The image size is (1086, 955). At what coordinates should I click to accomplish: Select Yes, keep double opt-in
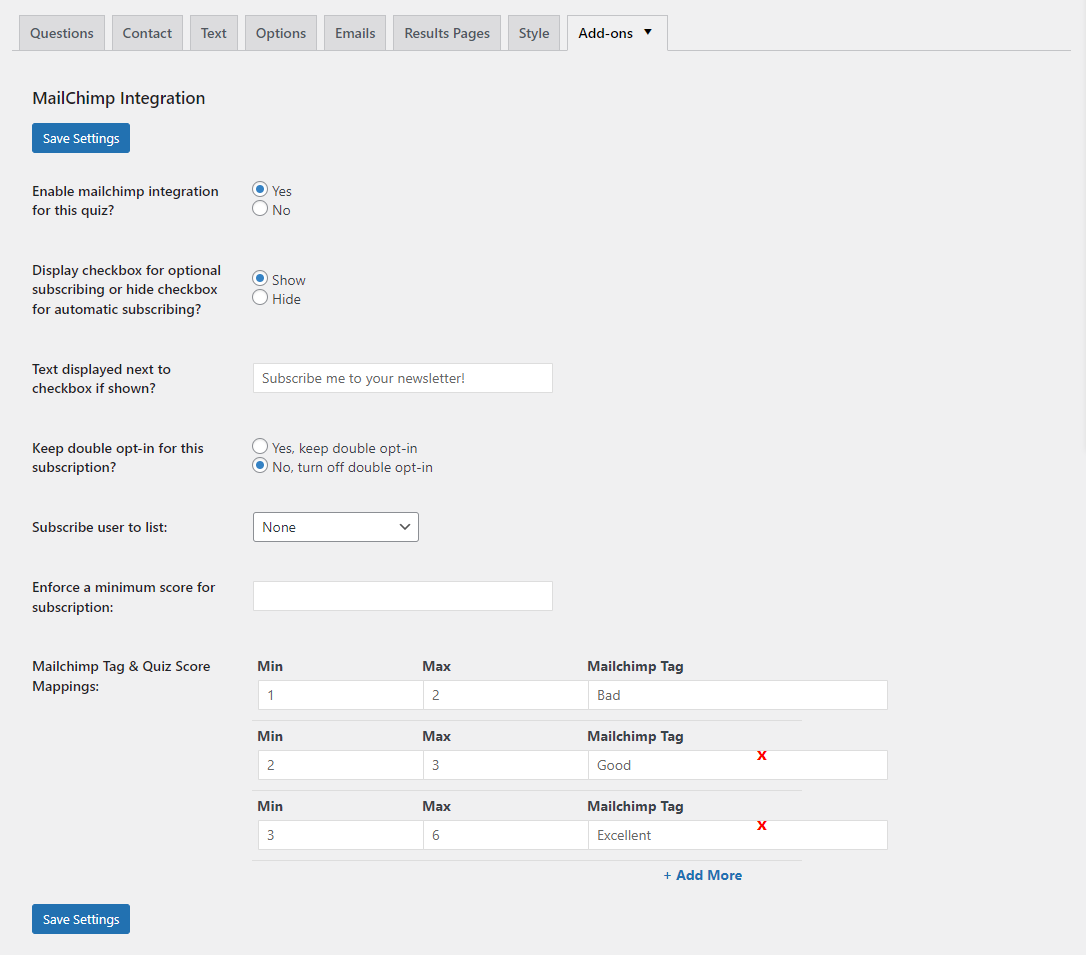point(260,446)
